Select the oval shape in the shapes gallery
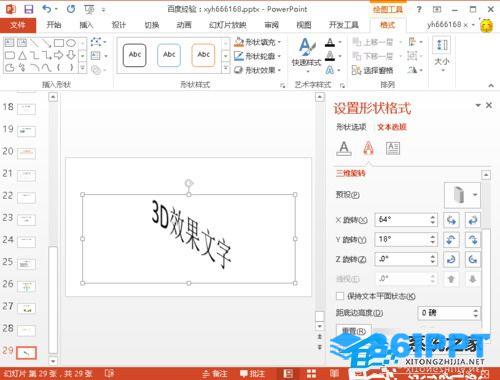Screen dimensions: 500x380 (71, 43)
